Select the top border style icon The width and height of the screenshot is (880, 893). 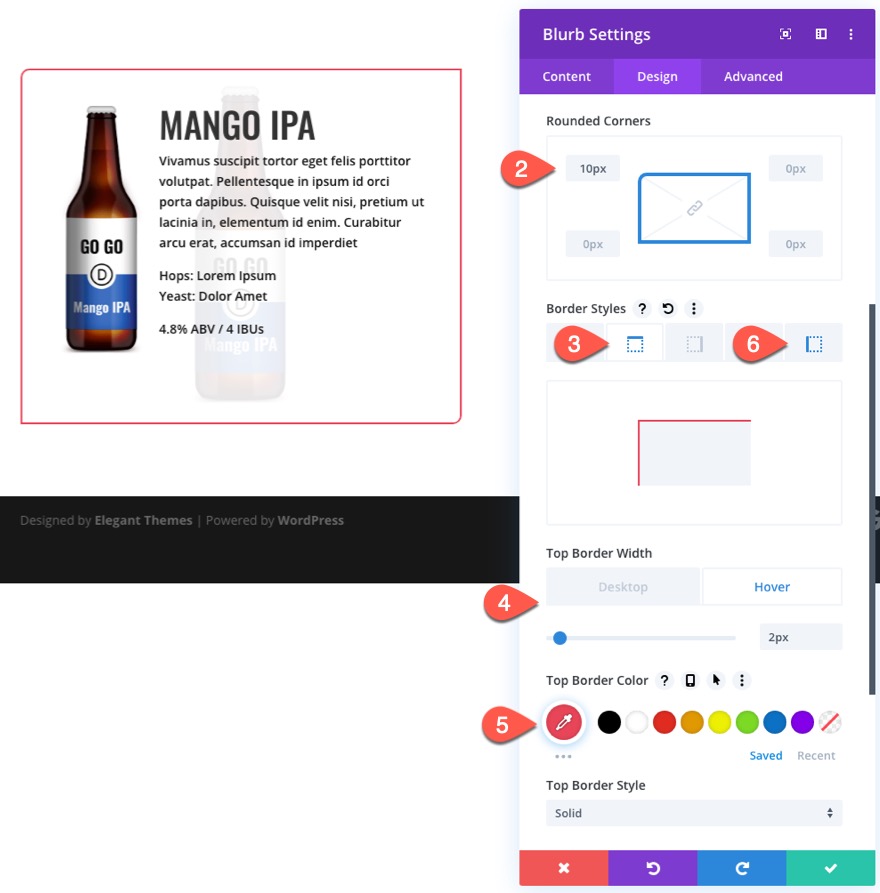635,343
